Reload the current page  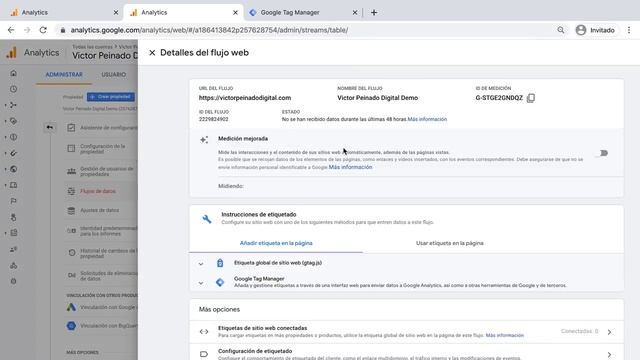click(x=43, y=30)
